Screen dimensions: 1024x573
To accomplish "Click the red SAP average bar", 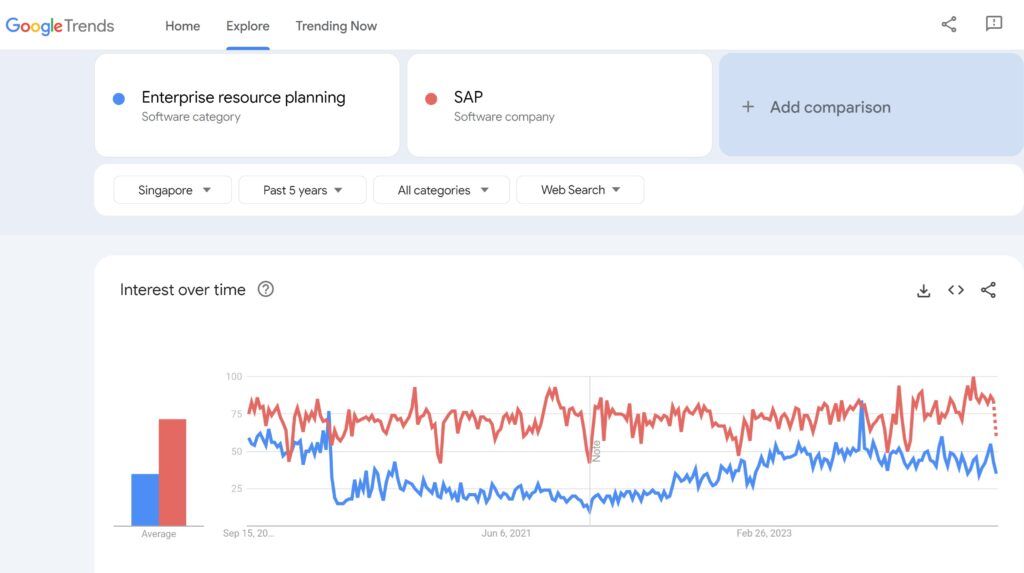I will [x=172, y=472].
